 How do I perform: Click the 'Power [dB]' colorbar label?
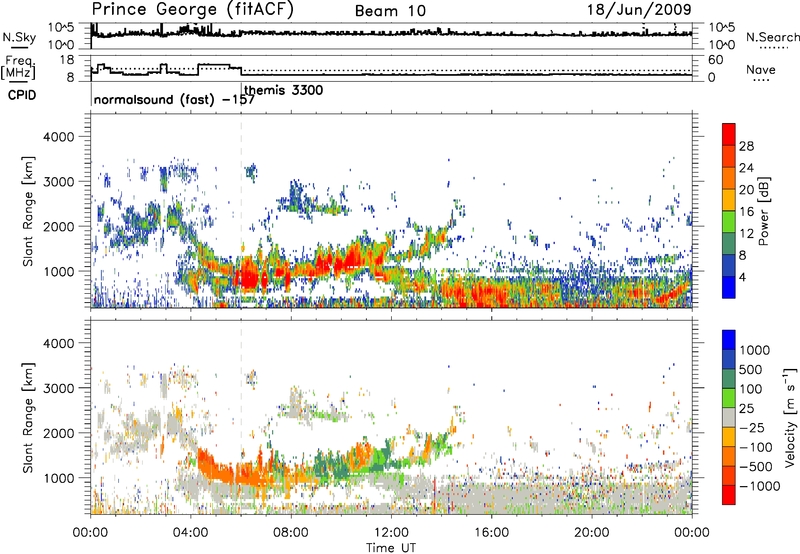coord(763,212)
